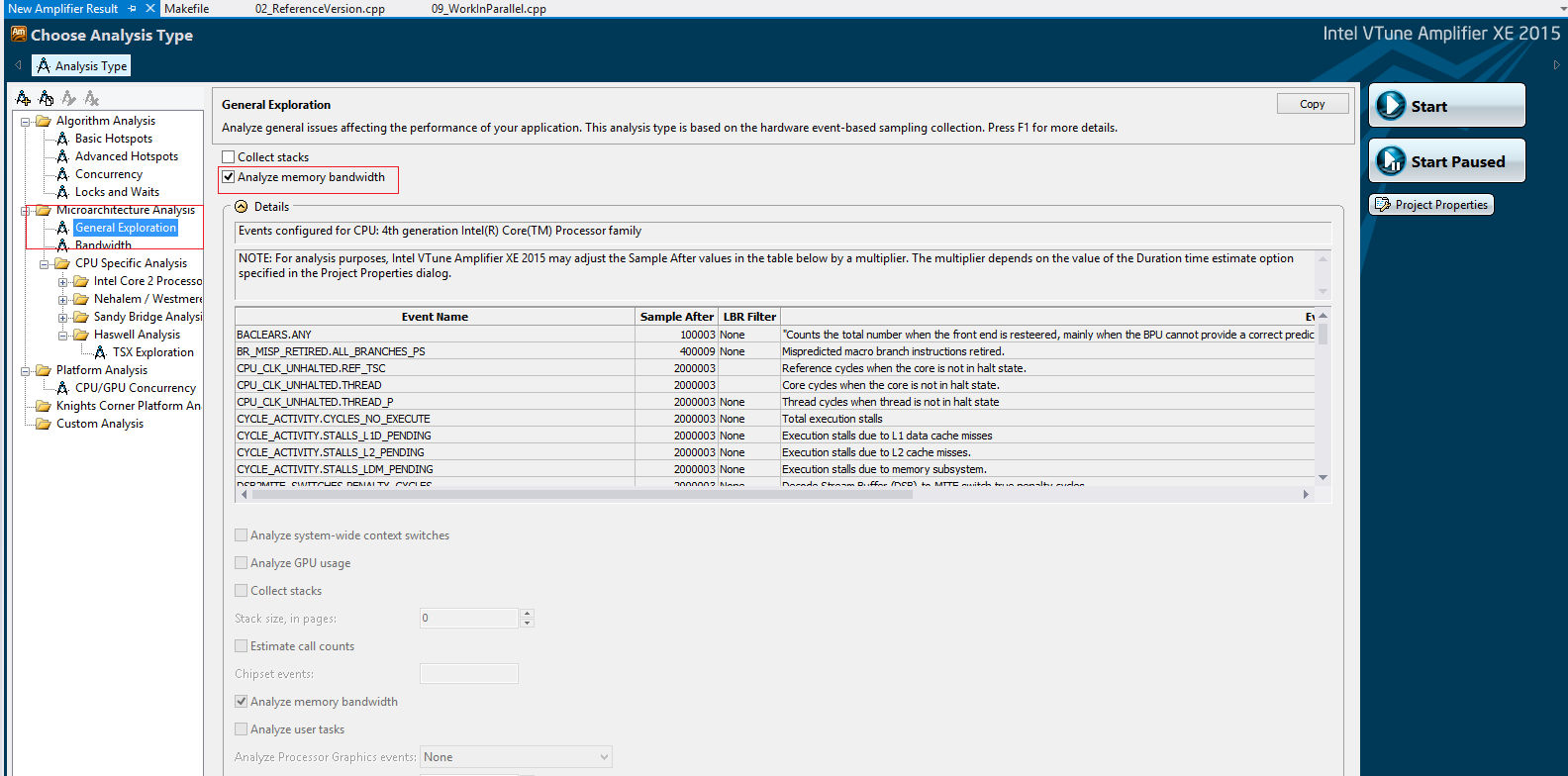1568x776 pixels.
Task: Switch to 02_ReferenceVersion.cpp tab
Action: pos(320,8)
